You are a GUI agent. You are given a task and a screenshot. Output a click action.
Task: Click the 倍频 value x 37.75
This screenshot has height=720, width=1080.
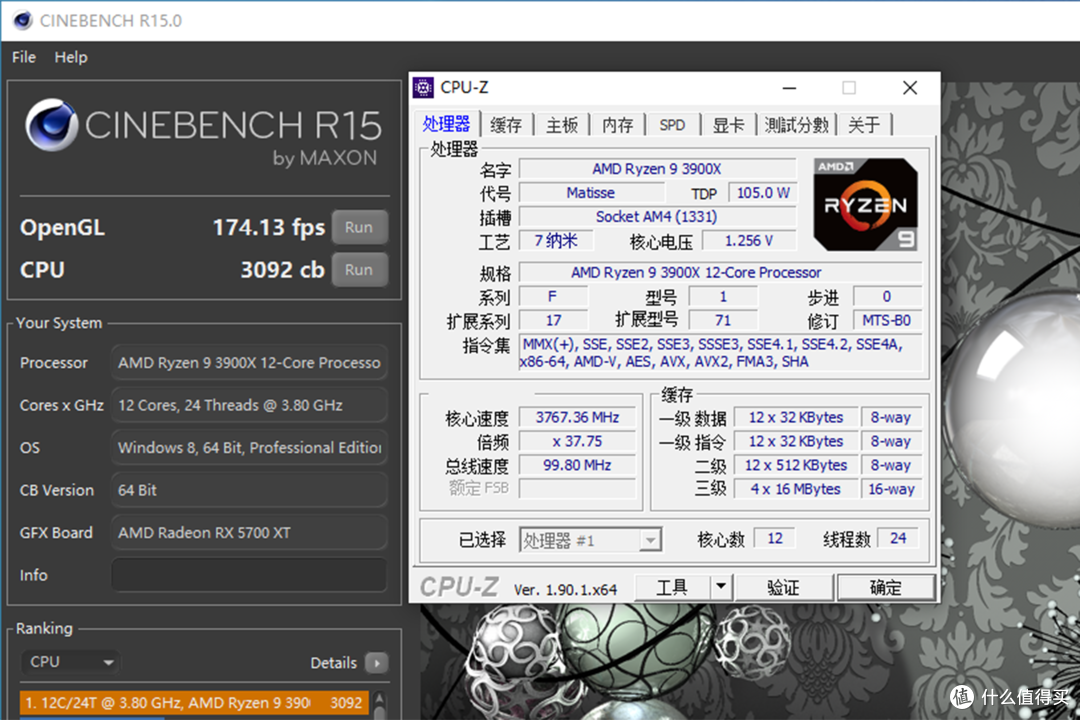click(577, 442)
